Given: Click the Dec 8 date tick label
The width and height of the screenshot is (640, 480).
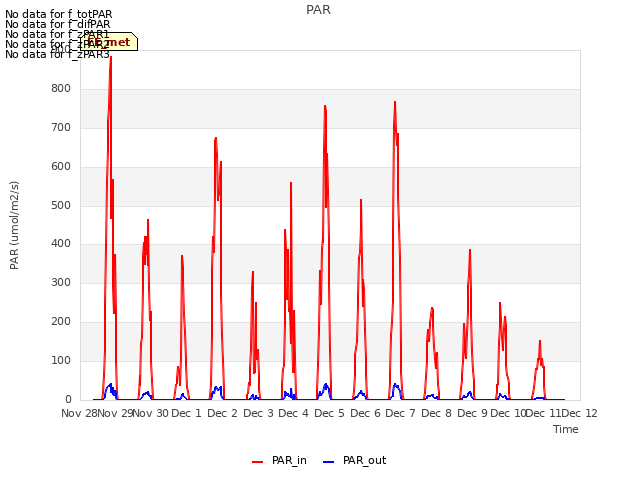Looking at the screenshot, I should tap(436, 413).
